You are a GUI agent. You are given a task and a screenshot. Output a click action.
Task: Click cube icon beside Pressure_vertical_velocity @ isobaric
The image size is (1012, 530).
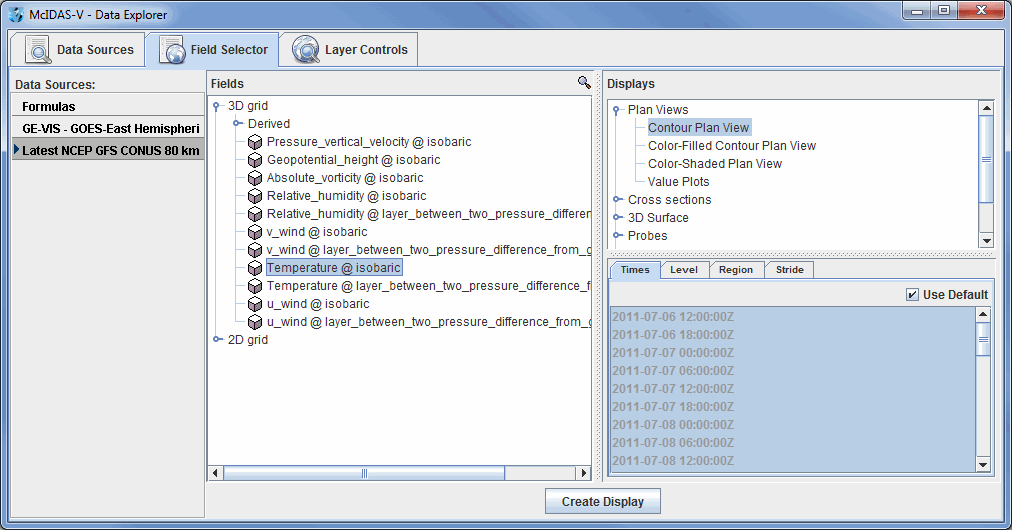255,142
